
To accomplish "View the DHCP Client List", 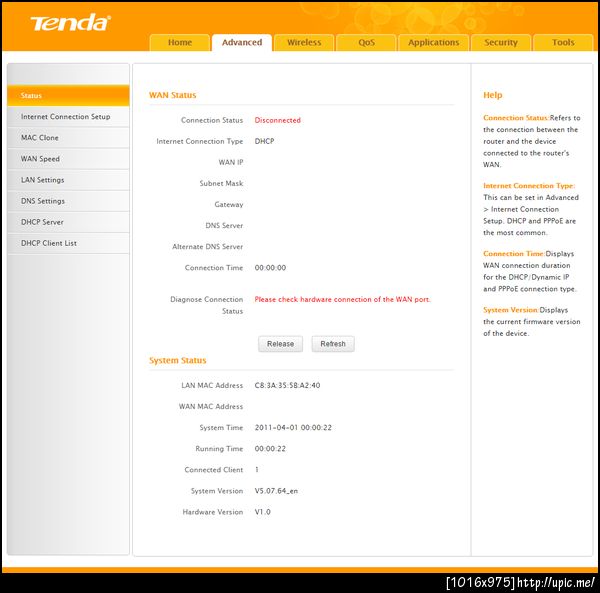I will pos(68,243).
